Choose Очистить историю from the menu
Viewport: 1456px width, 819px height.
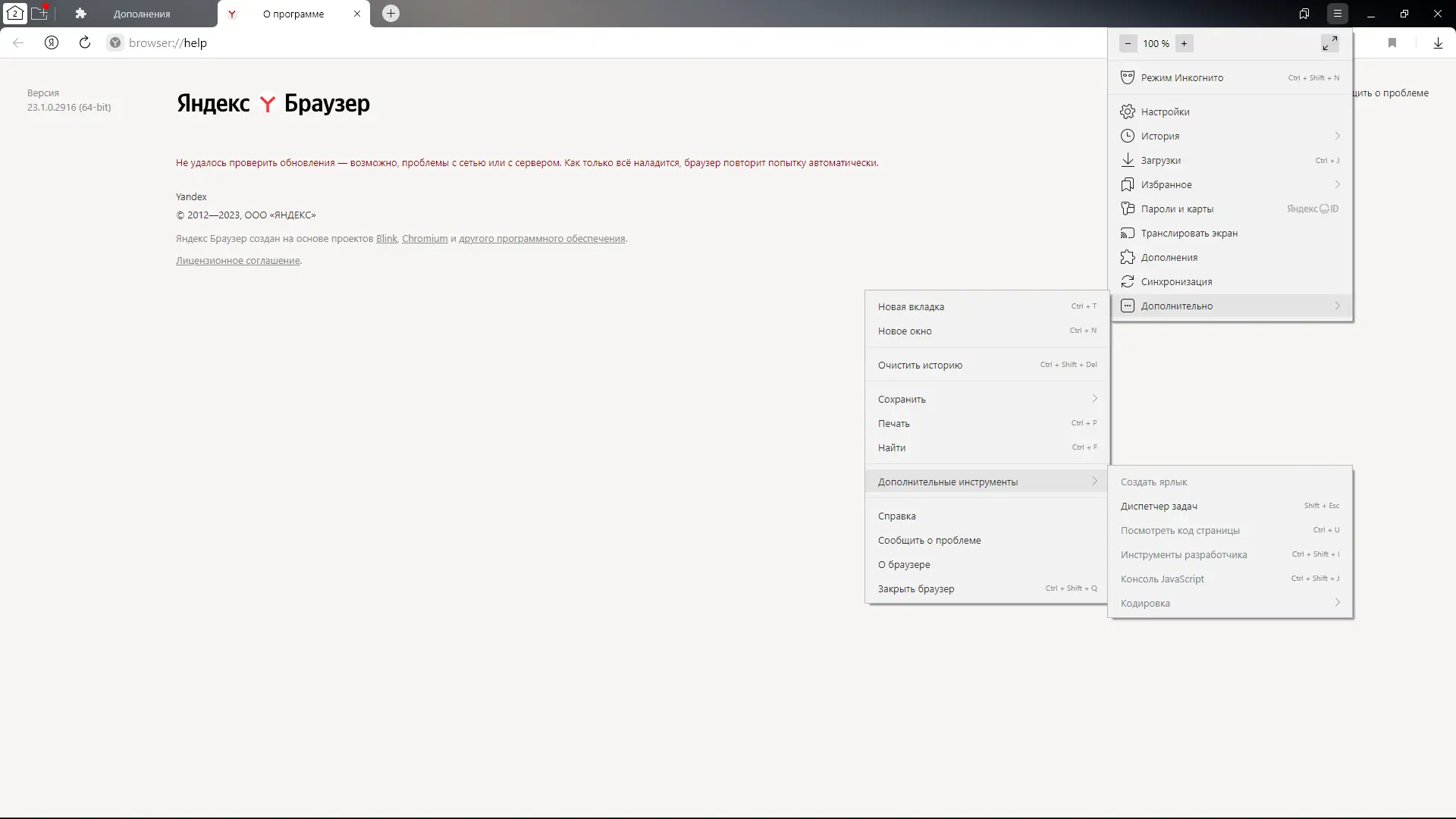(920, 365)
